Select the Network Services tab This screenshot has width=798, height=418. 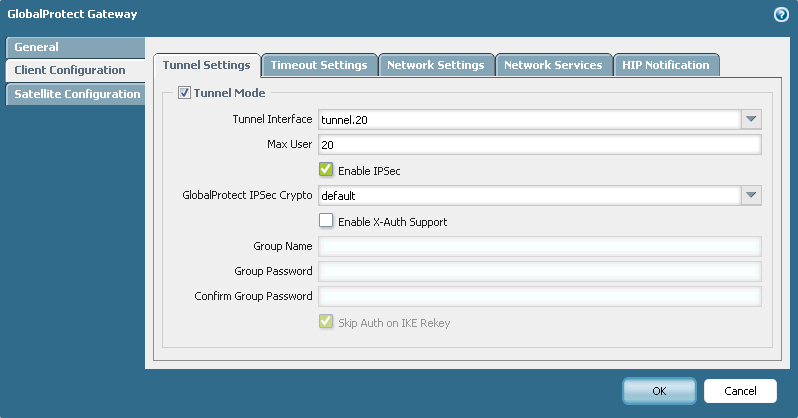[x=552, y=65]
